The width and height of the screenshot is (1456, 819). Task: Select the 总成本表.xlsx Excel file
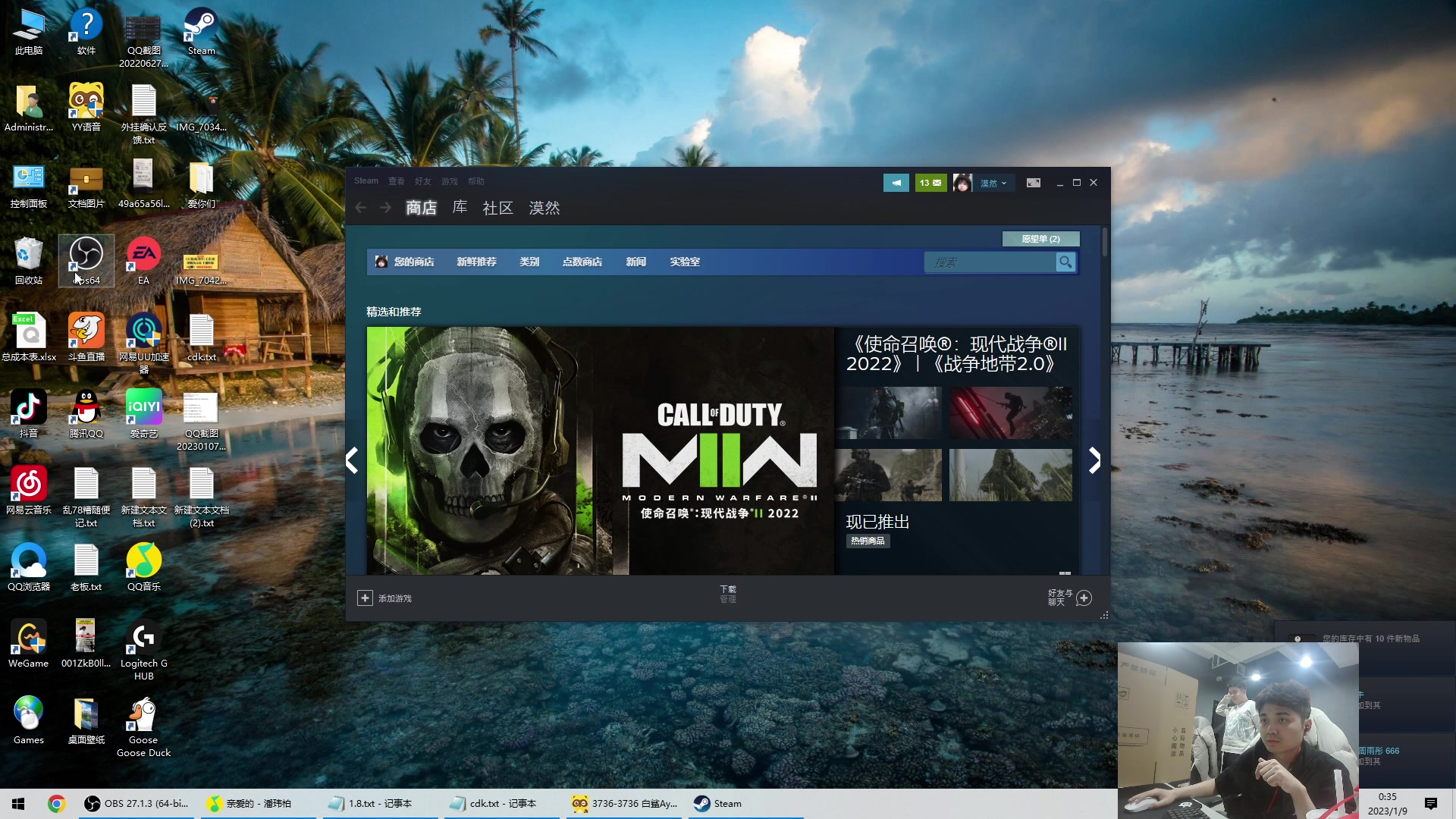tap(28, 337)
